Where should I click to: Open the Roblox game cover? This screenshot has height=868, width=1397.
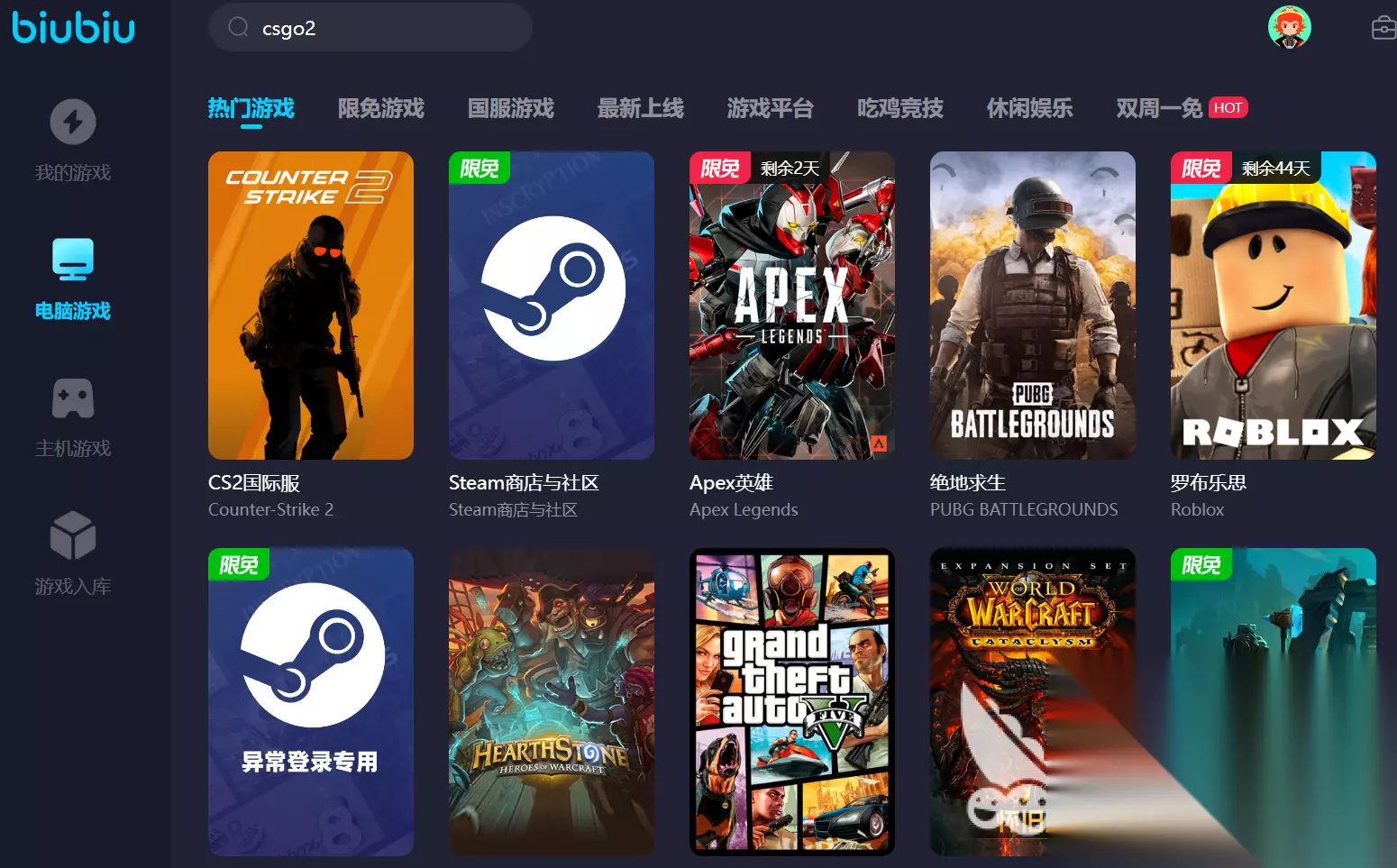[1274, 306]
